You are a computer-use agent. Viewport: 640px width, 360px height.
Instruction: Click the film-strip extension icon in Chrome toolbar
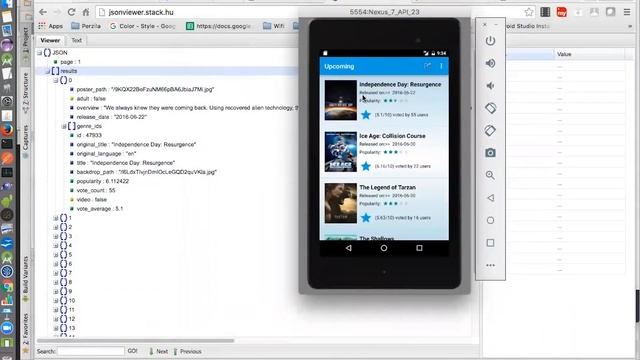click(x=545, y=12)
